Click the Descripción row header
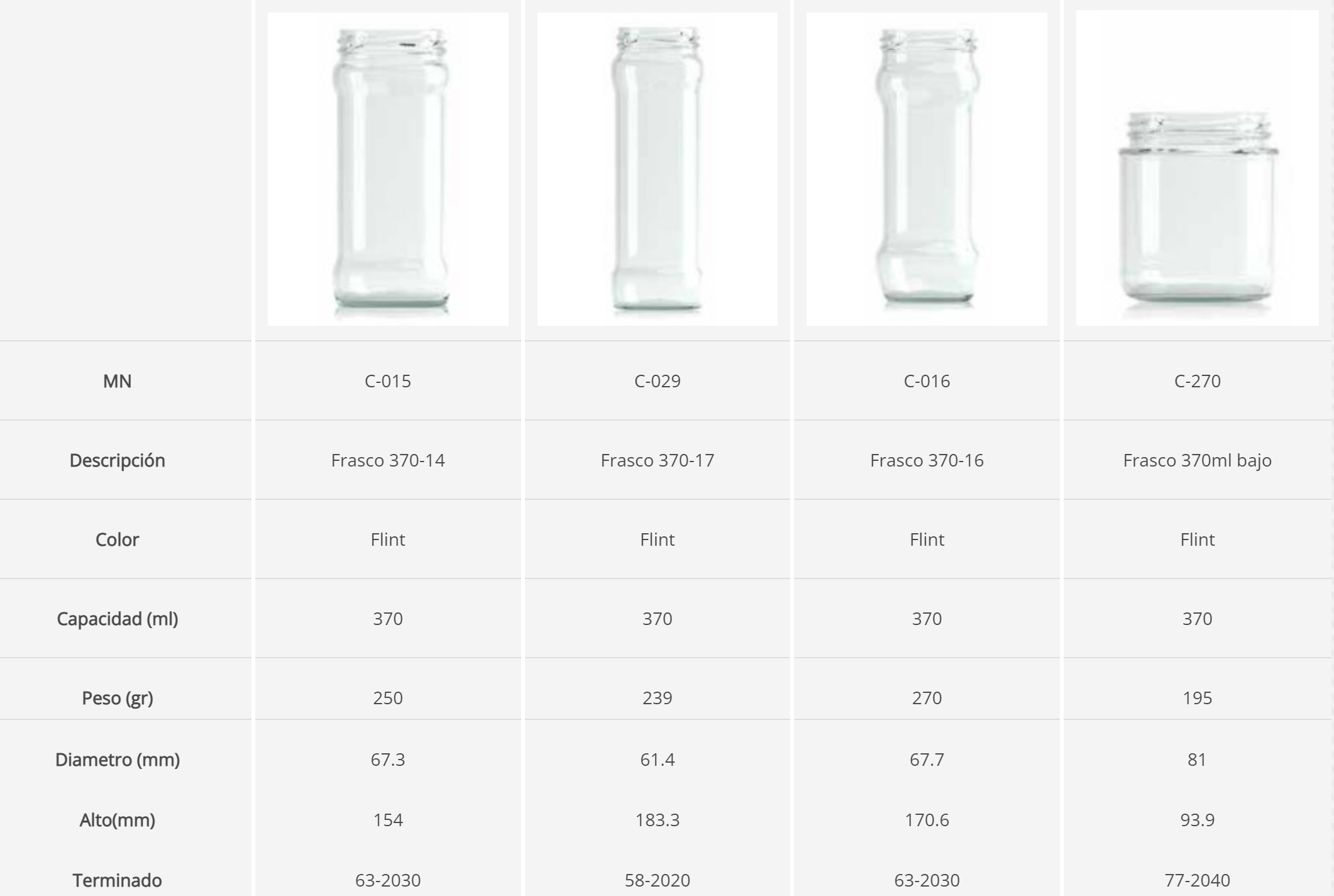This screenshot has height=896, width=1334. (x=118, y=460)
